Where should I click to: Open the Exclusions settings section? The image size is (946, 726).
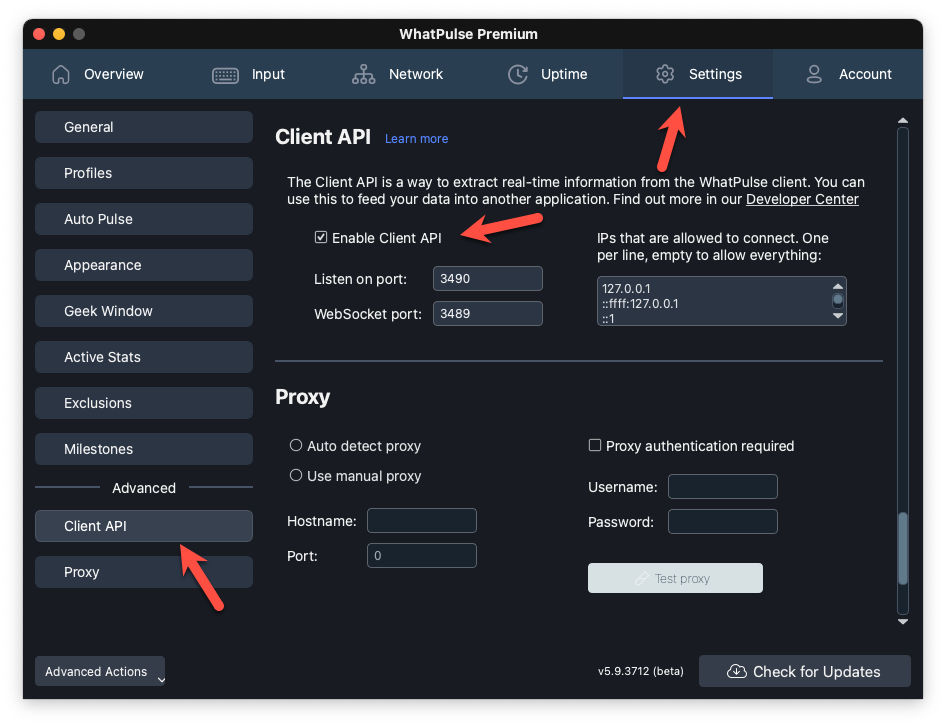tap(143, 403)
